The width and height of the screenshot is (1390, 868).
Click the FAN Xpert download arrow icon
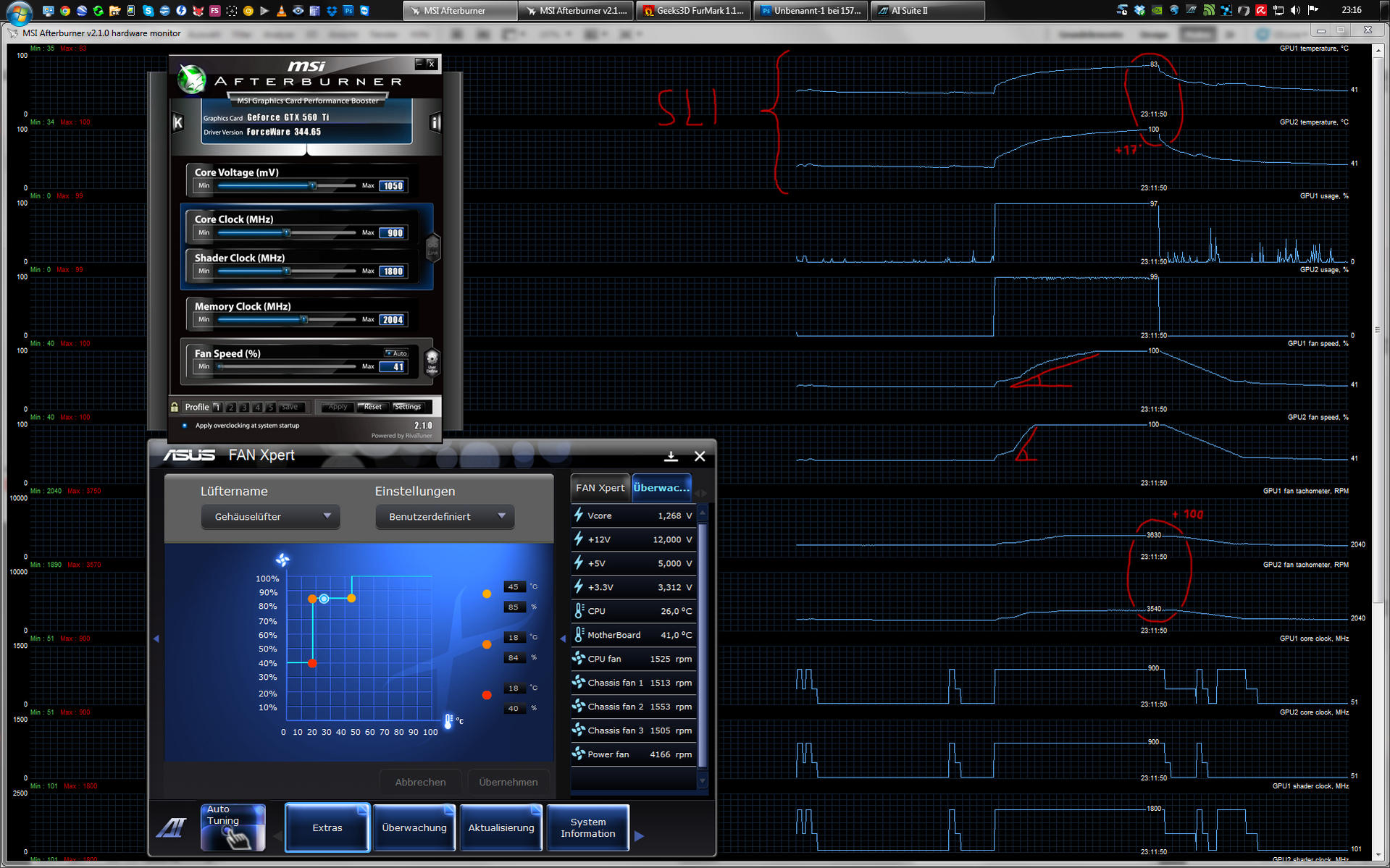click(671, 456)
